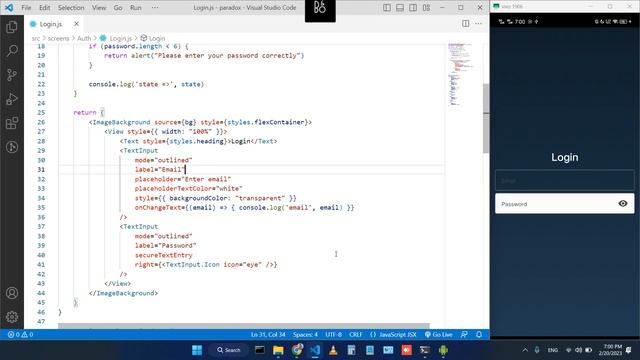Open Android Studio emulator taskbar icon

pyautogui.click(x=443, y=350)
